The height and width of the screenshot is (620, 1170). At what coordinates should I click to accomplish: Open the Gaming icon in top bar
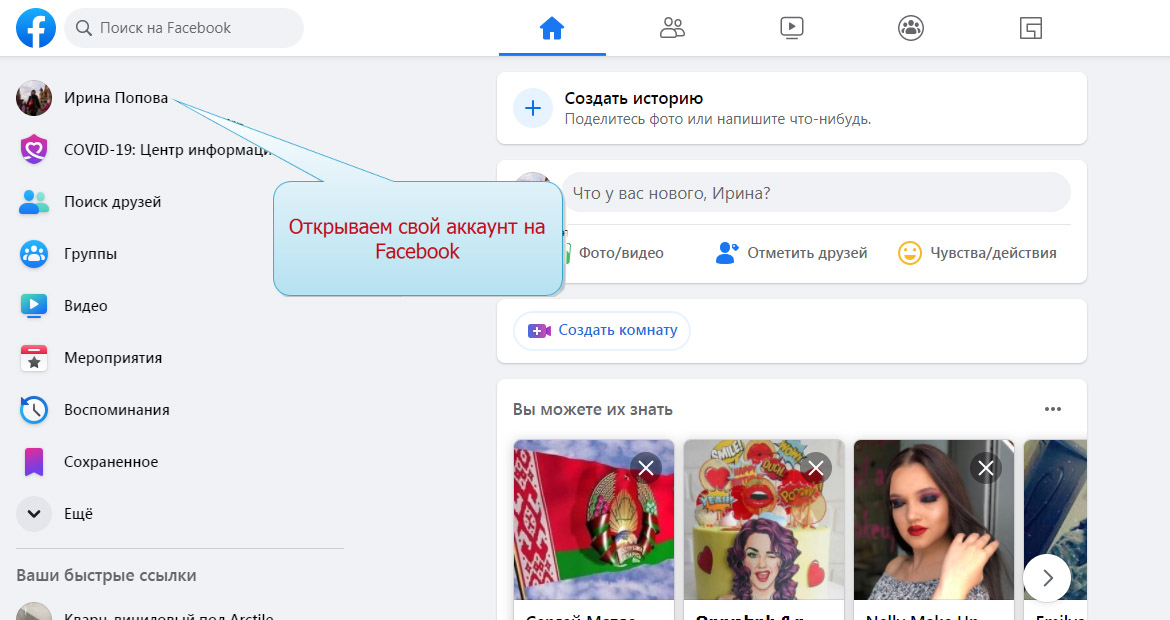(x=1030, y=28)
